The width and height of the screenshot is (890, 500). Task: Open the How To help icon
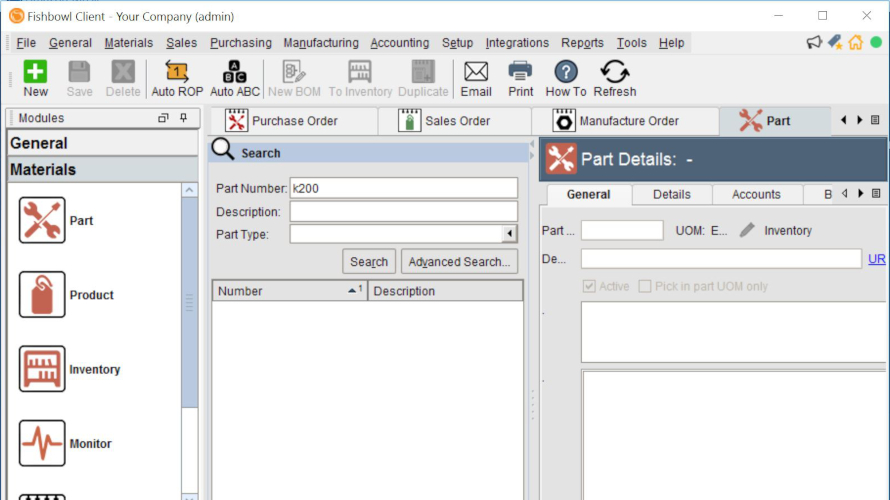click(x=565, y=78)
